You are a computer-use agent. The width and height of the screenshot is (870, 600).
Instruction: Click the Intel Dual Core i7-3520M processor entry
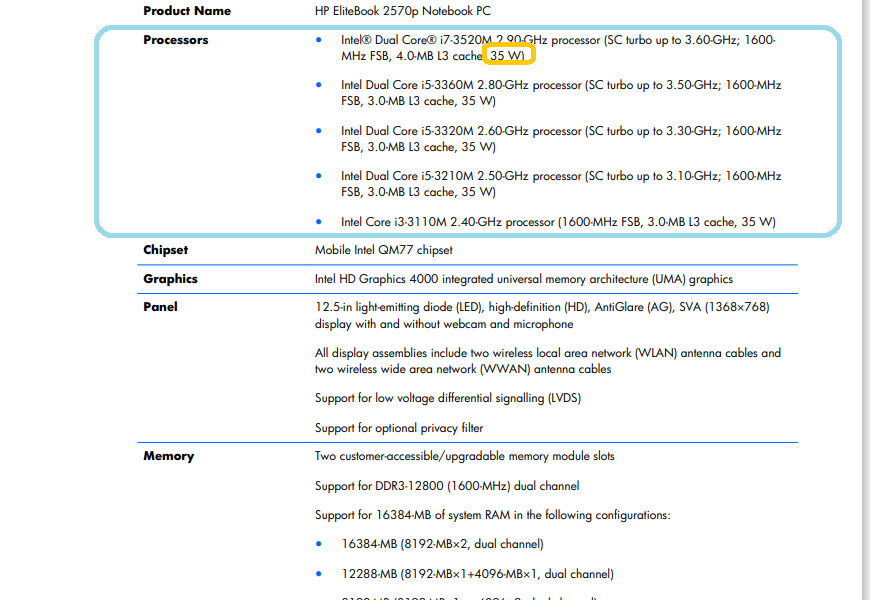click(558, 48)
